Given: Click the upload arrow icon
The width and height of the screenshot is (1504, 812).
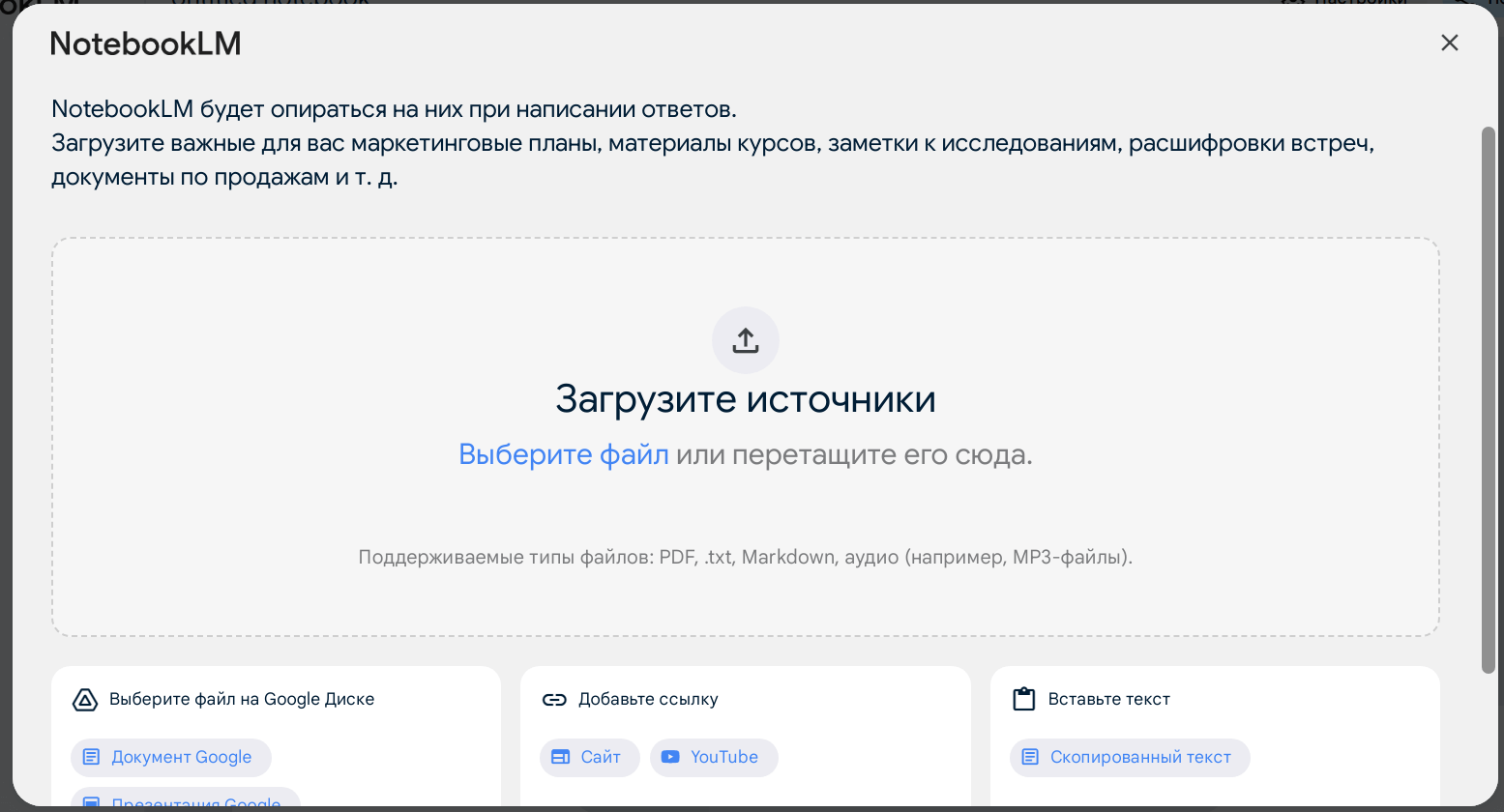Looking at the screenshot, I should click(x=746, y=340).
